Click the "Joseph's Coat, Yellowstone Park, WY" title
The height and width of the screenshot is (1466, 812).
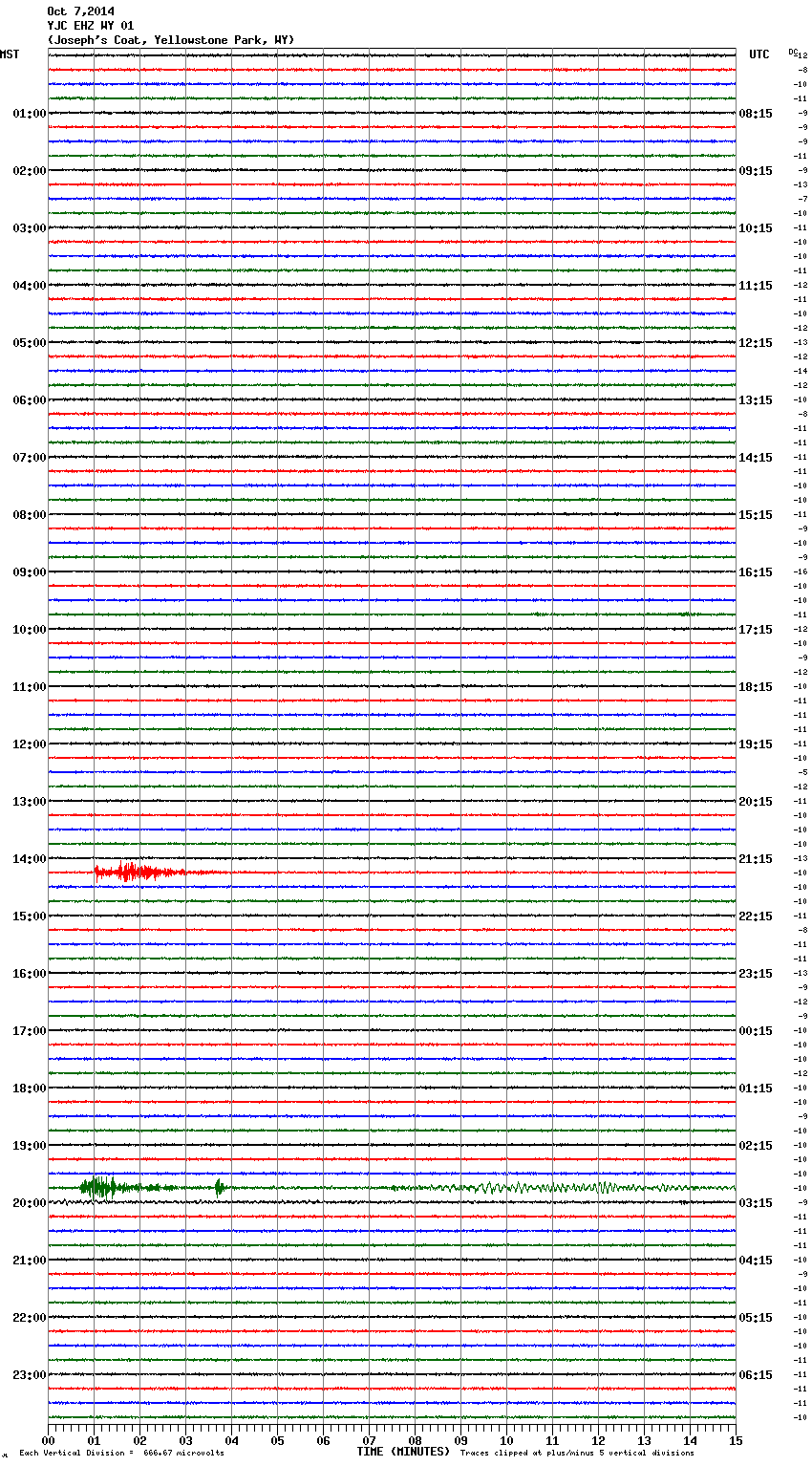tap(171, 40)
